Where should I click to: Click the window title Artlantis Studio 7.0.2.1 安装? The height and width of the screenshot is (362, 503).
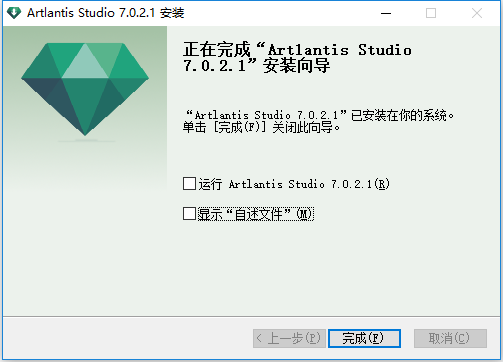click(x=106, y=13)
